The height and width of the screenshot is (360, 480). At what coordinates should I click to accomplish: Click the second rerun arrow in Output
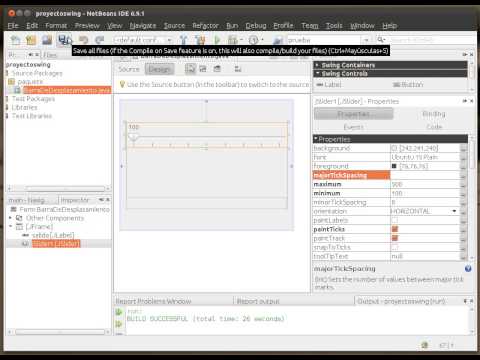click(x=119, y=324)
